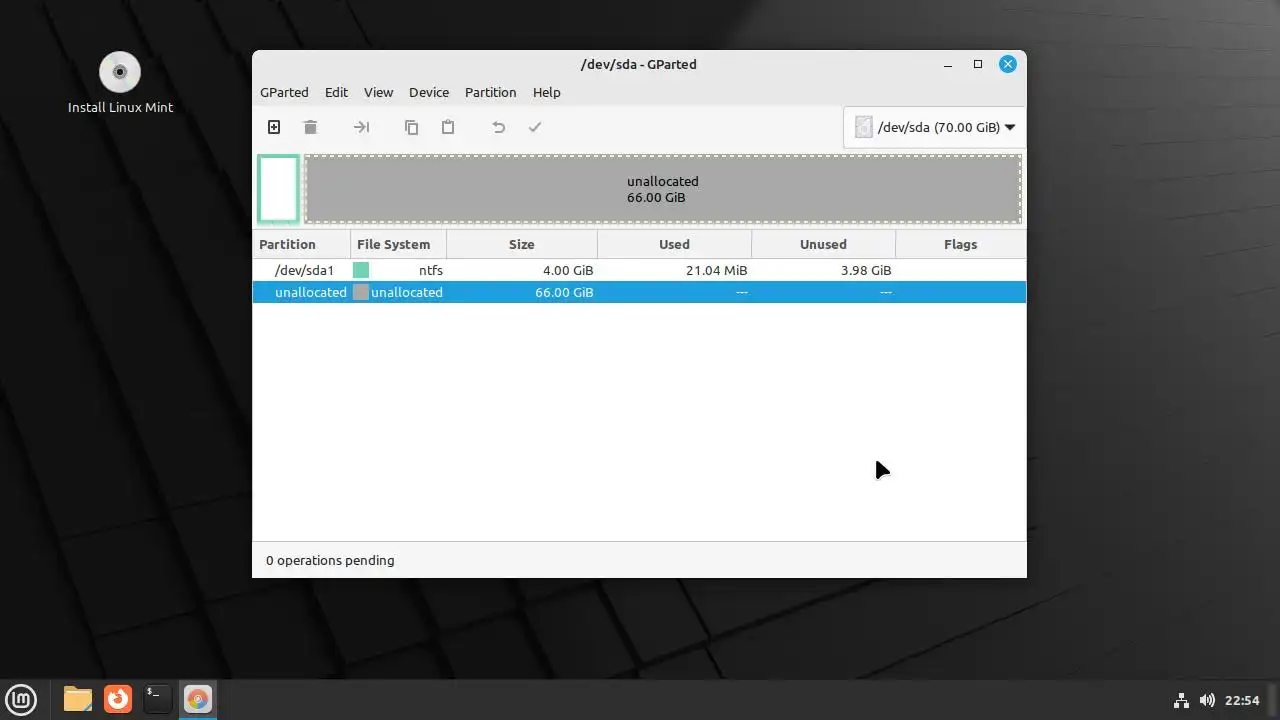
Task: Open the Terminal from the taskbar
Action: pyautogui.click(x=157, y=699)
